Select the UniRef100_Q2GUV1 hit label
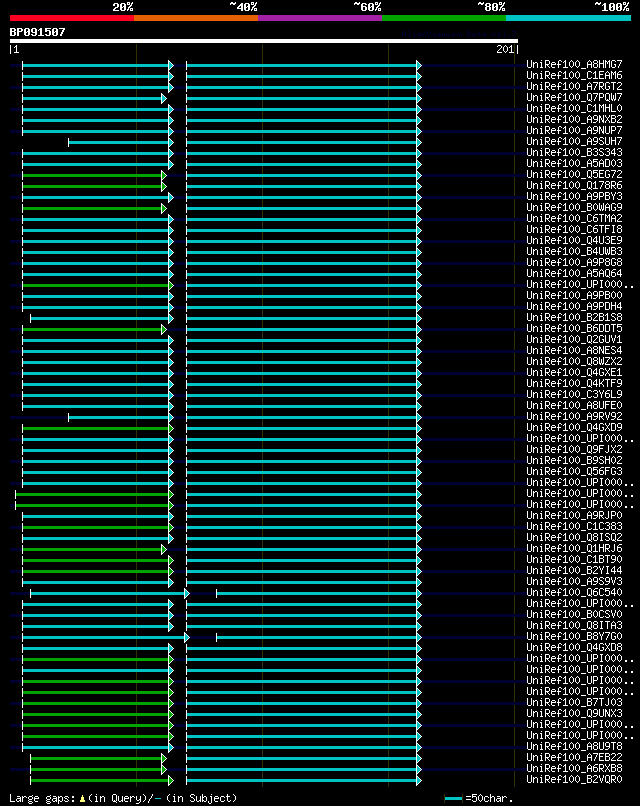Screen dimensions: 640x806 tap(574, 339)
